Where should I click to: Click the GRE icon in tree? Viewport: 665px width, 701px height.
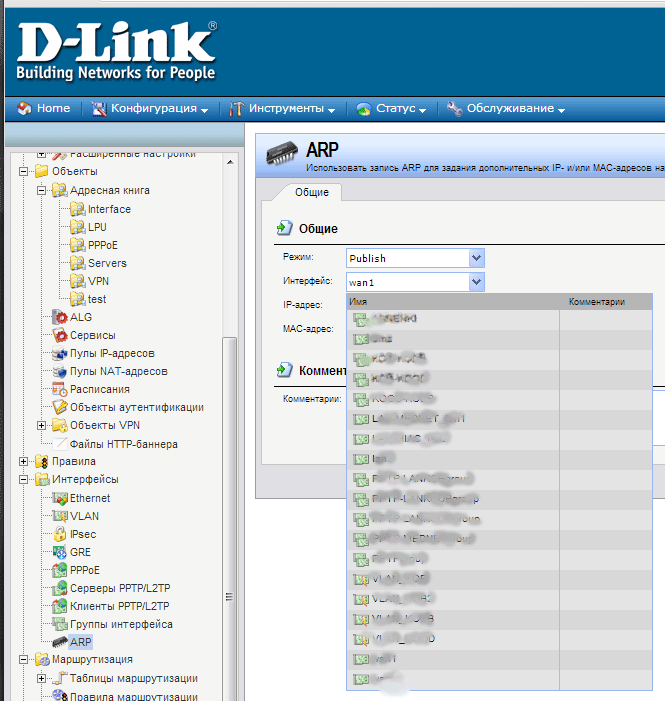59,552
